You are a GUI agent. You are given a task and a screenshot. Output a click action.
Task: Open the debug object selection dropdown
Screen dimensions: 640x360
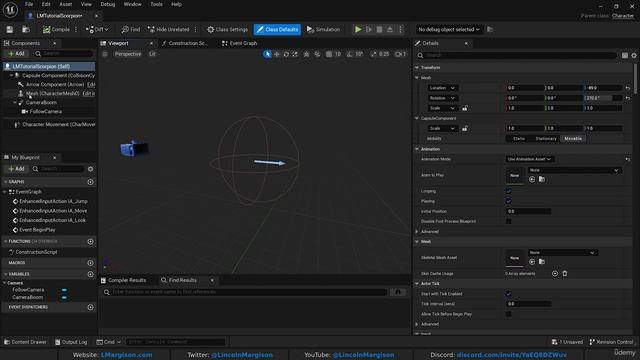tap(449, 29)
